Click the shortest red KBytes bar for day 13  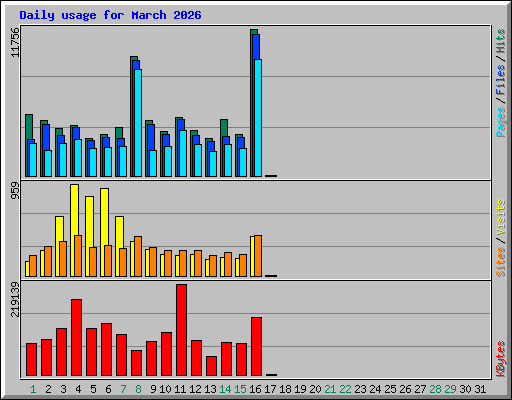click(212, 366)
